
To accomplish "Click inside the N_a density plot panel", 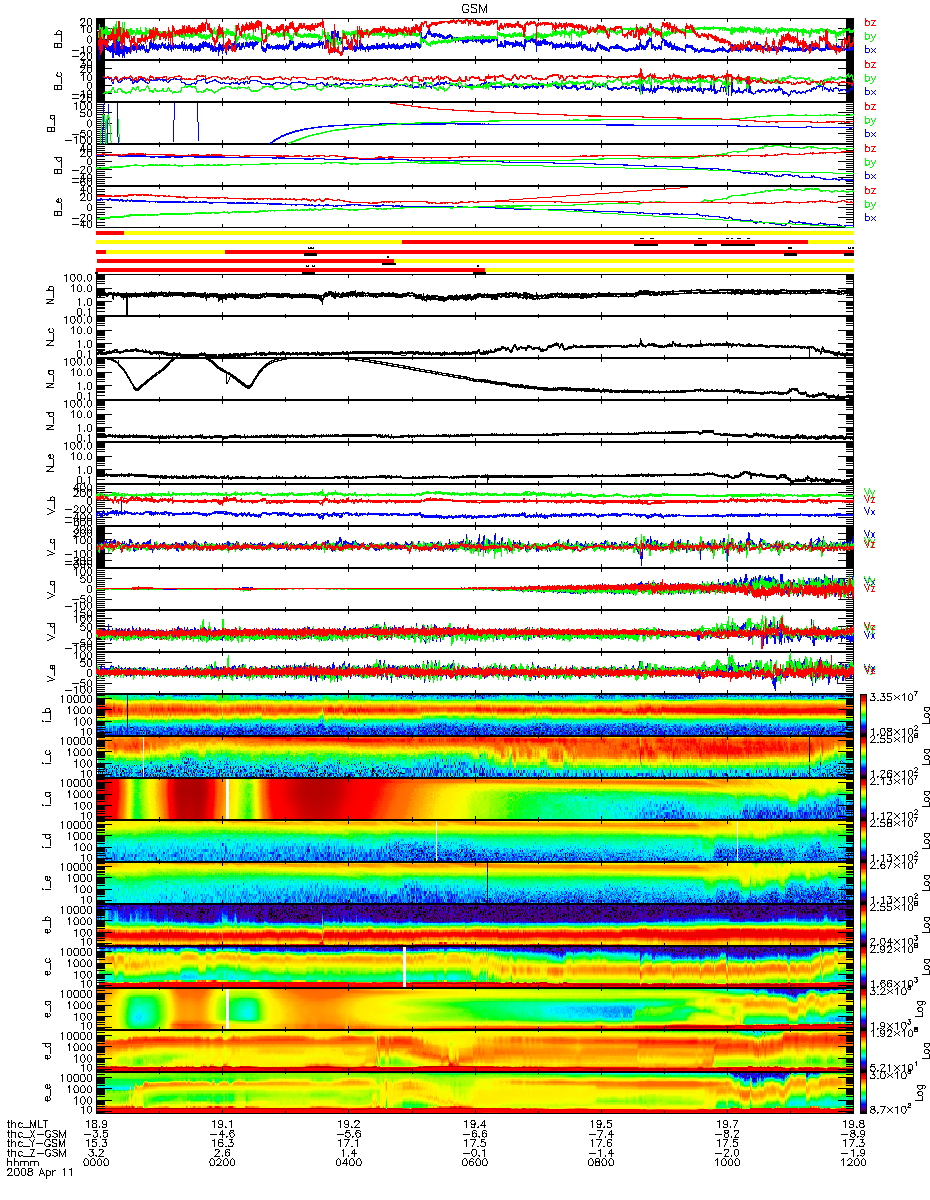I will click(x=474, y=379).
